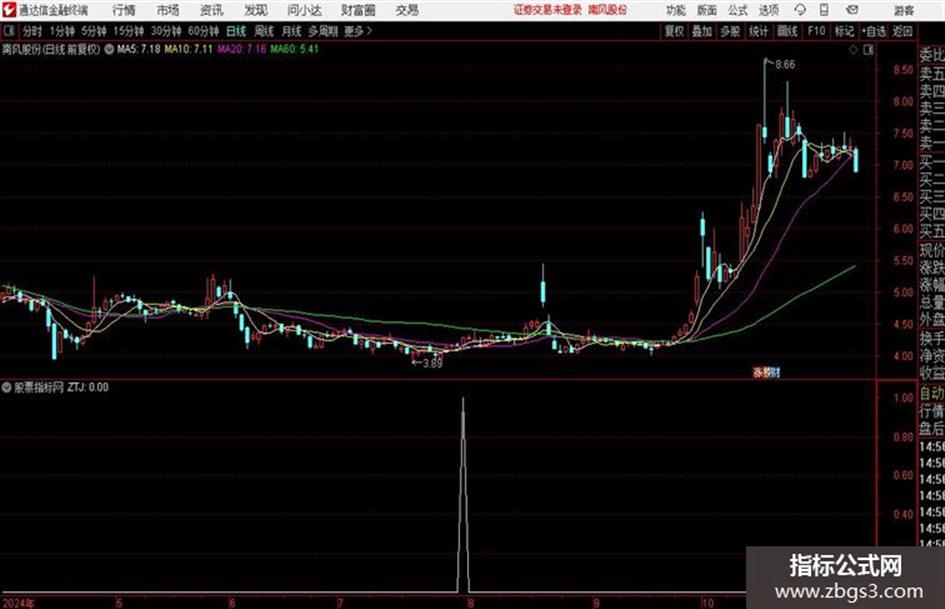This screenshot has height=609, width=945.
Task: Open the main chart indicator dropdown arrow
Action: coord(109,49)
